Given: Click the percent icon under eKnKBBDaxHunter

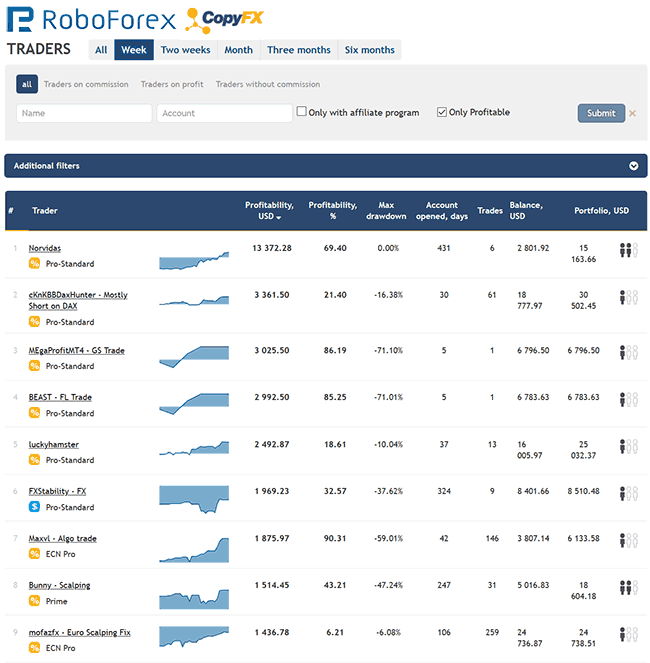Looking at the screenshot, I should (x=34, y=322).
